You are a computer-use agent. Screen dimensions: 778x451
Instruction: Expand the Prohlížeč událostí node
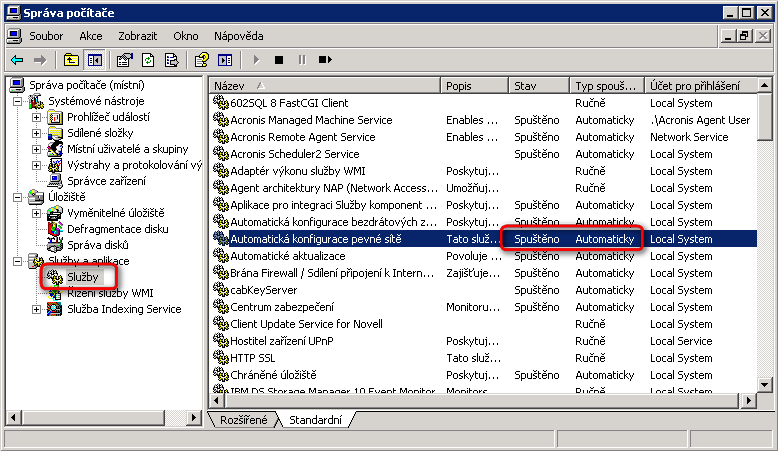coord(37,117)
